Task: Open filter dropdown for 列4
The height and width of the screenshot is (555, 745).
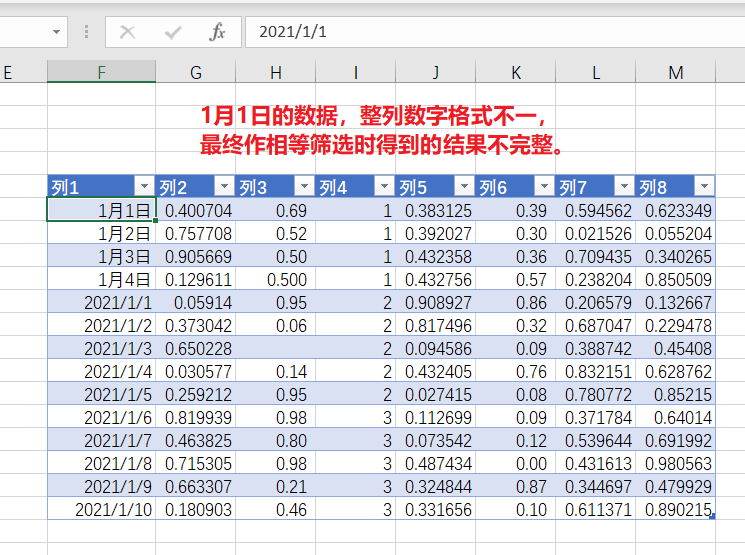Action: tap(384, 186)
